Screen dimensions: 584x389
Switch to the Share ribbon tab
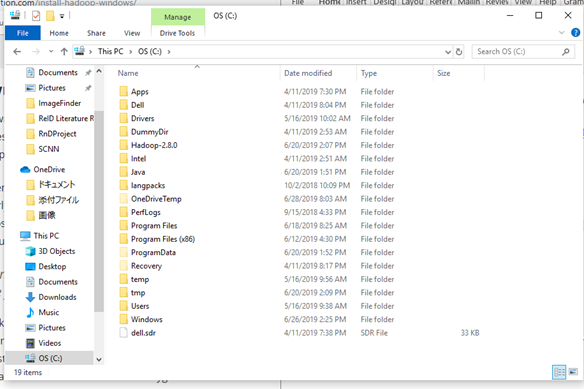tap(96, 33)
